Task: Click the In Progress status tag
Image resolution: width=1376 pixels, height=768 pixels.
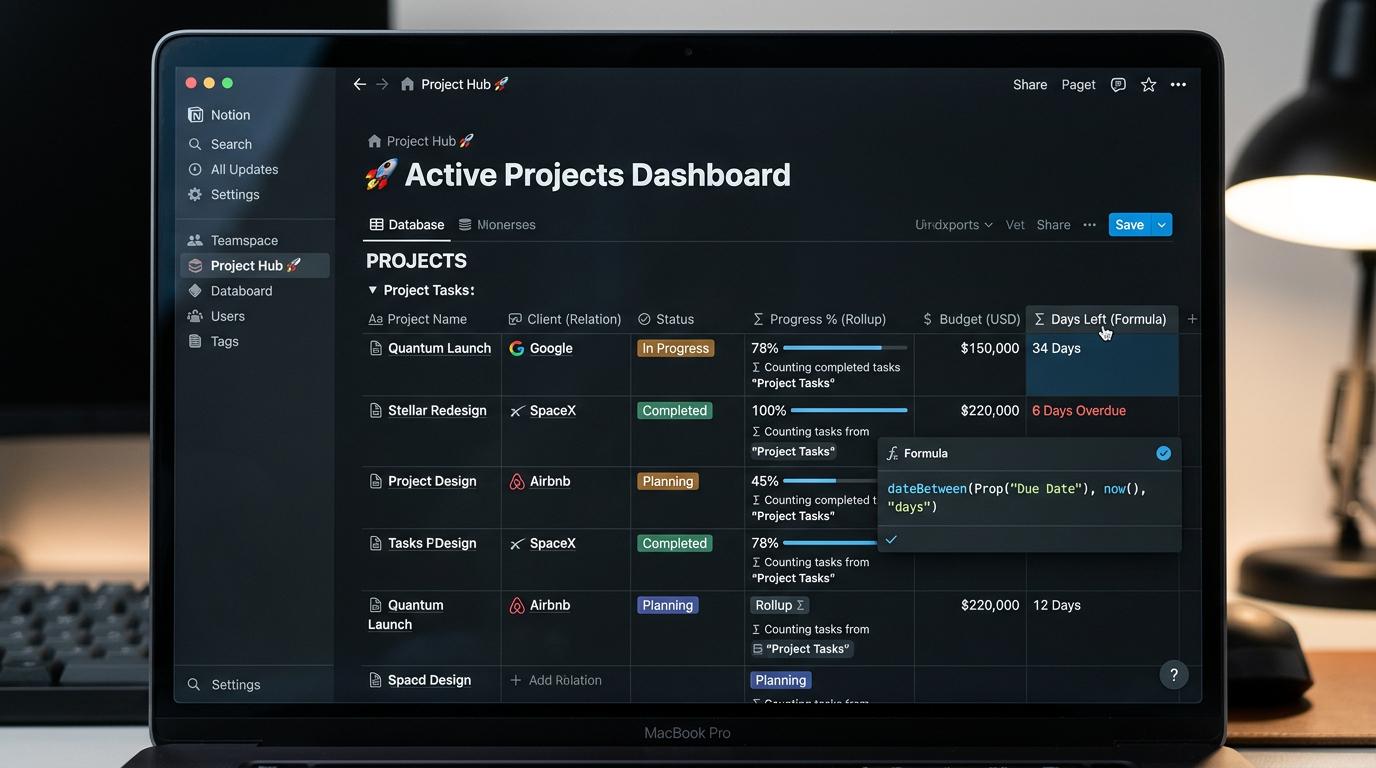Action: coord(676,348)
